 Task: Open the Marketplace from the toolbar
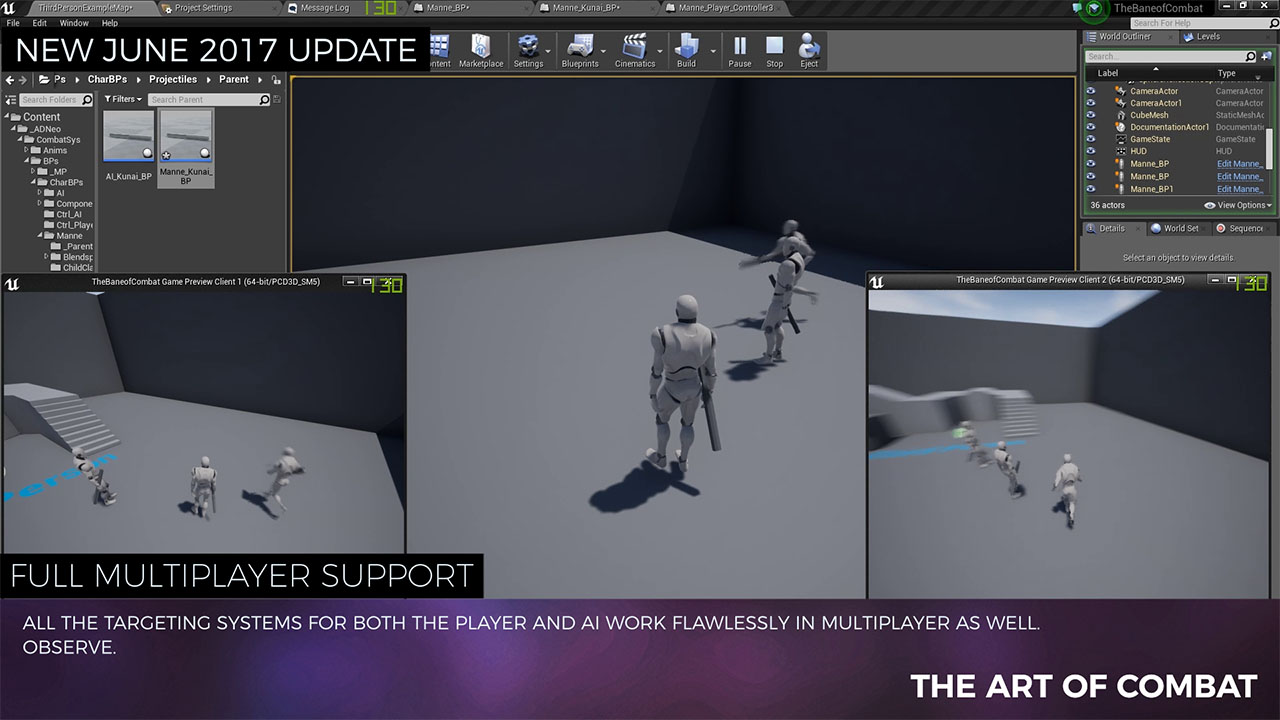coord(481,48)
